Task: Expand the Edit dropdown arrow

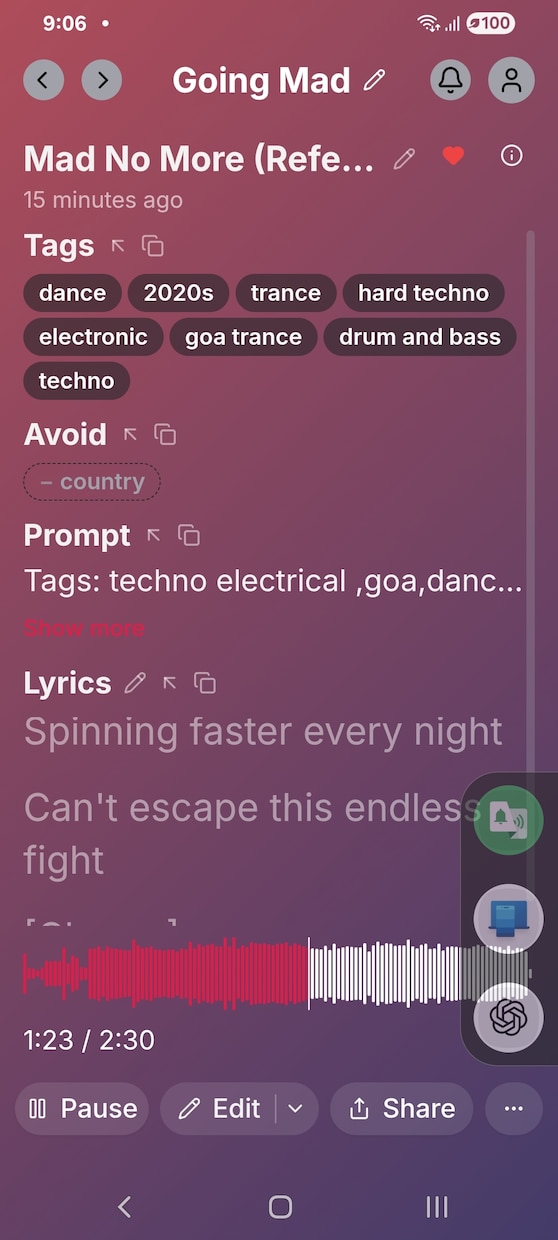Action: pos(295,1108)
